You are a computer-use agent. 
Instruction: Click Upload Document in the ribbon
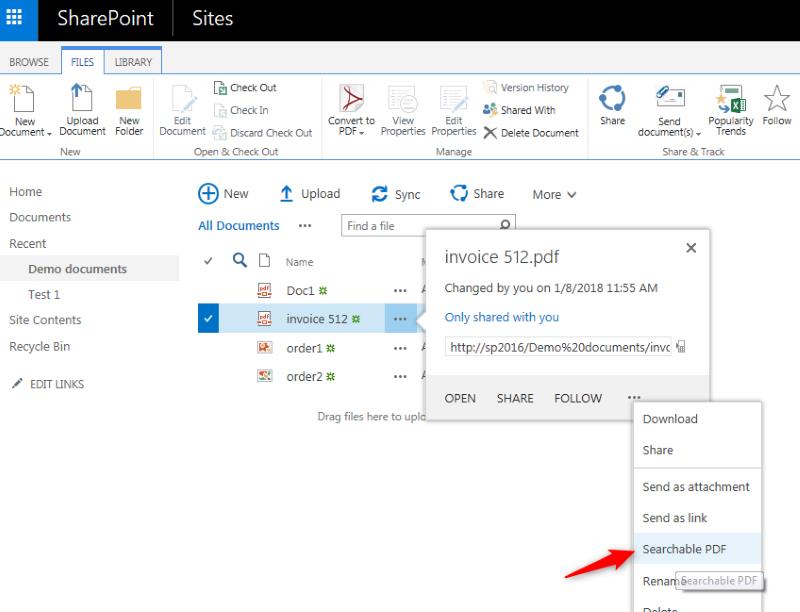[x=82, y=110]
